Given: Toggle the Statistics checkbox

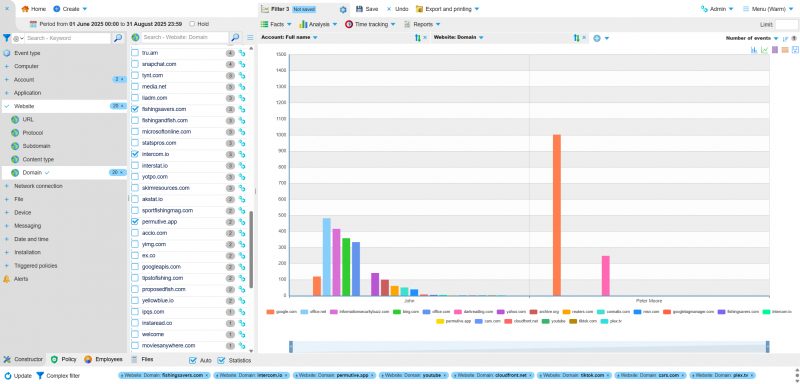Looking at the screenshot, I should tap(221, 361).
